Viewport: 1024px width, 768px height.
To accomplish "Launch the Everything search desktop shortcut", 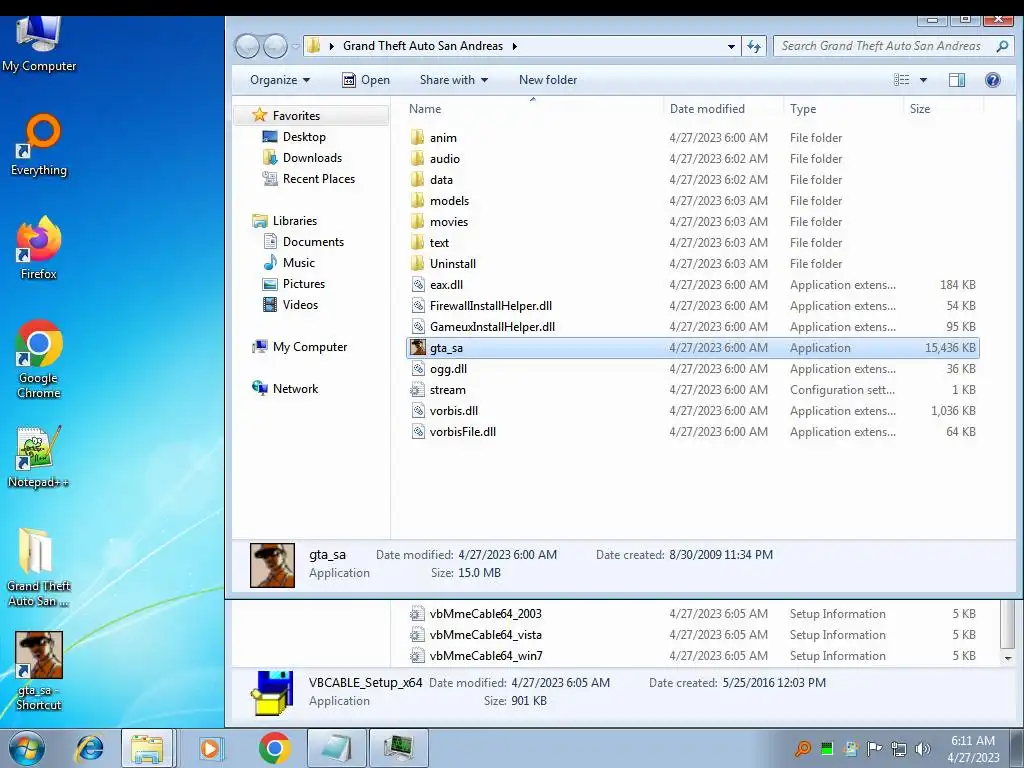I will (x=39, y=145).
